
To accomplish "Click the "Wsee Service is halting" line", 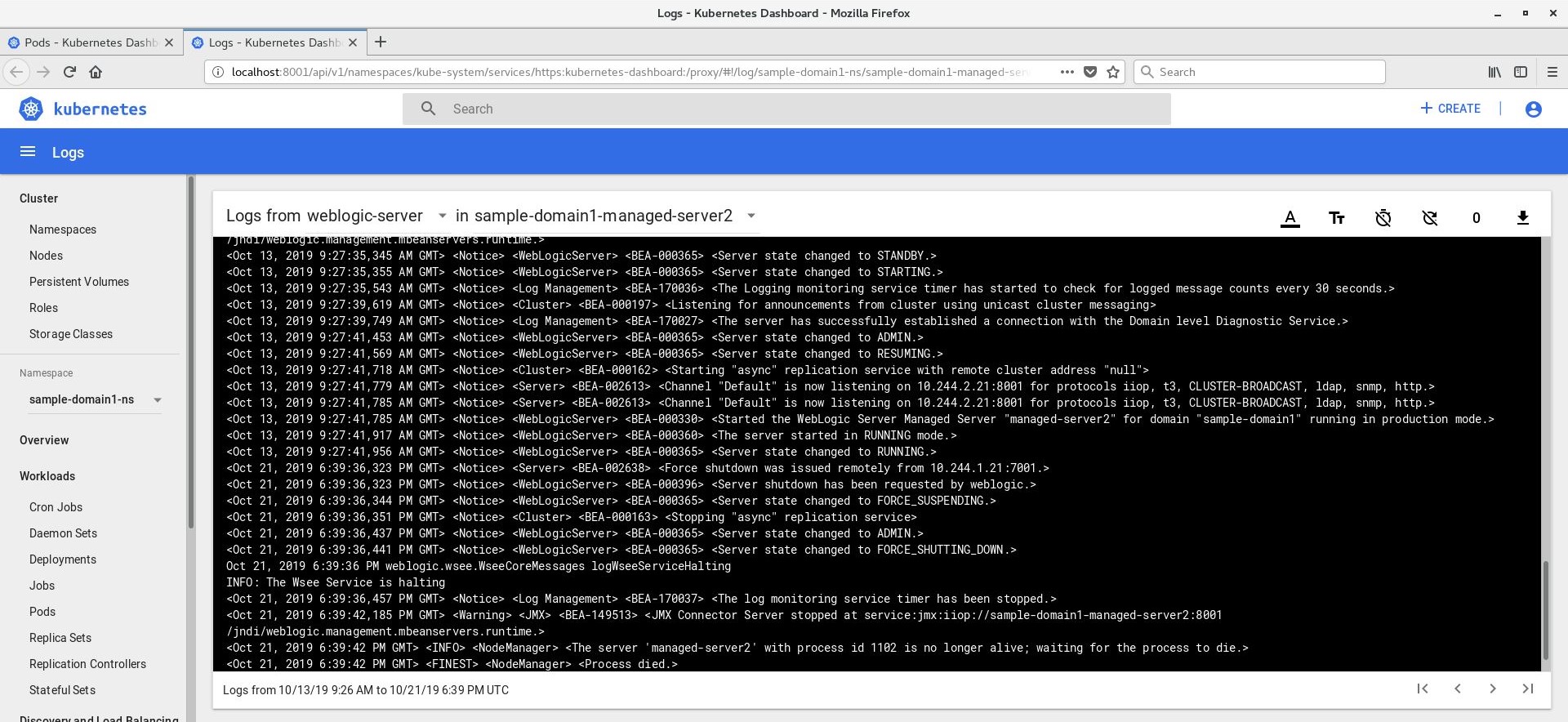I will (336, 582).
